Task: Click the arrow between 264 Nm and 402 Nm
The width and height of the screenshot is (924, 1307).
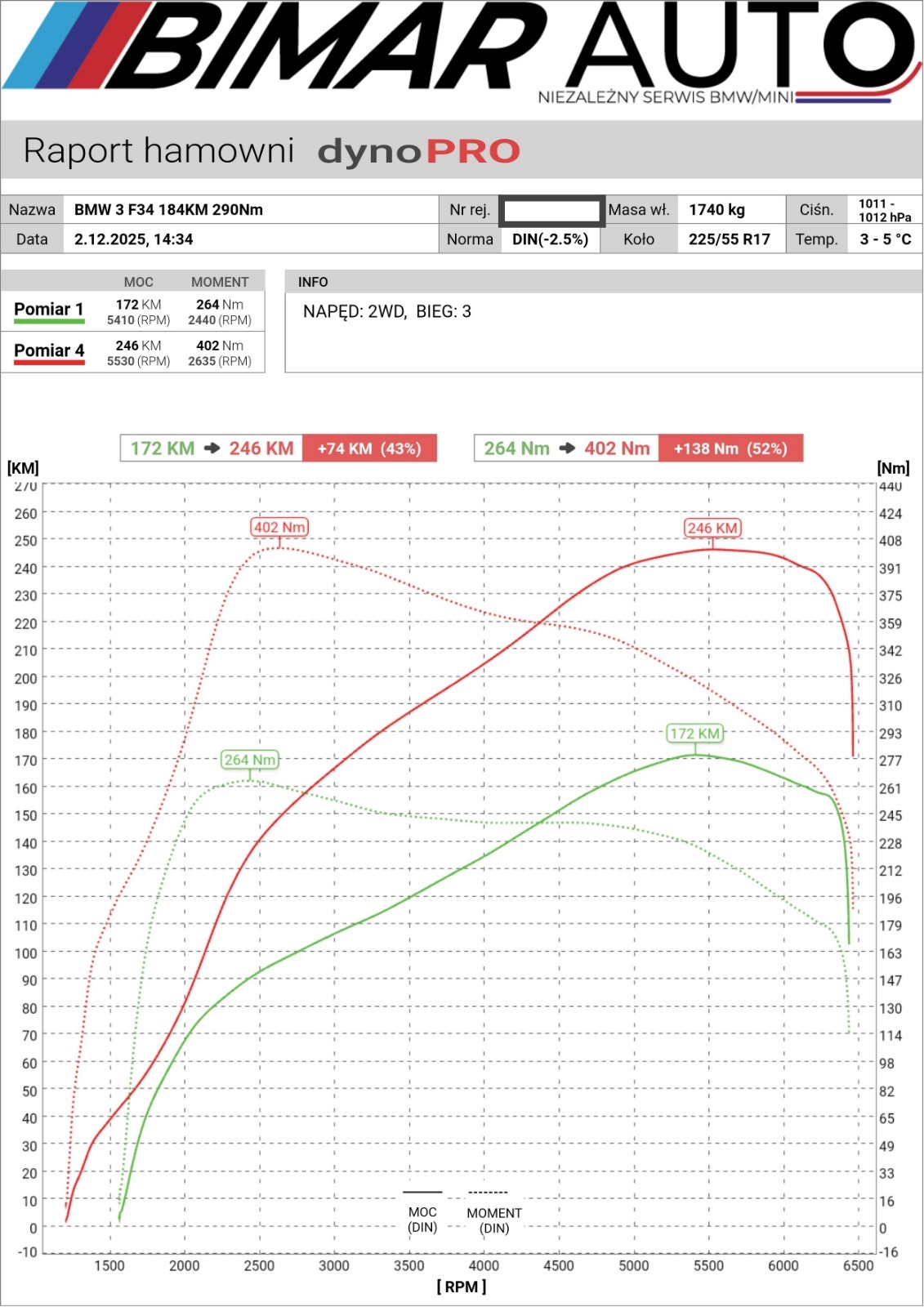Action: pyautogui.click(x=568, y=448)
